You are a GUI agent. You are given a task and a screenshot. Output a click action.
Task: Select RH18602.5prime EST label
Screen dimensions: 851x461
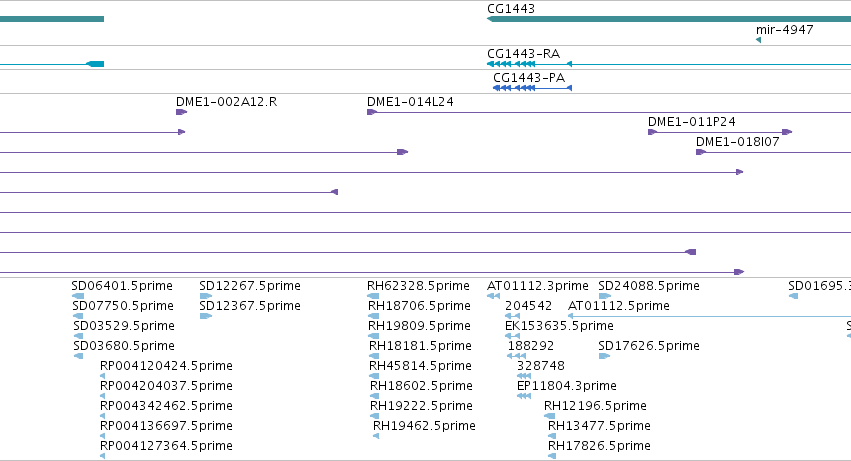pos(421,386)
